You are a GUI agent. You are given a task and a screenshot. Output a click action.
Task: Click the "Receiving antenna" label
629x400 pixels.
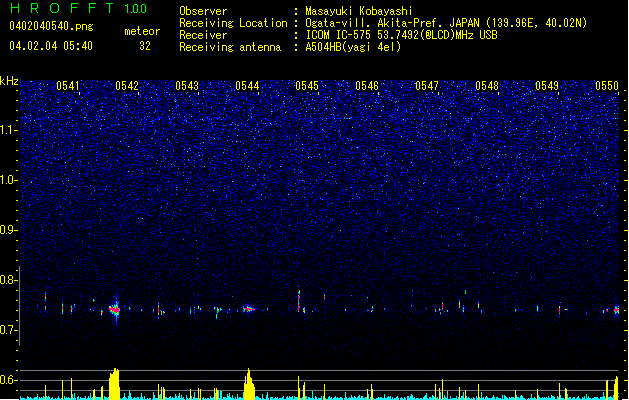230,47
